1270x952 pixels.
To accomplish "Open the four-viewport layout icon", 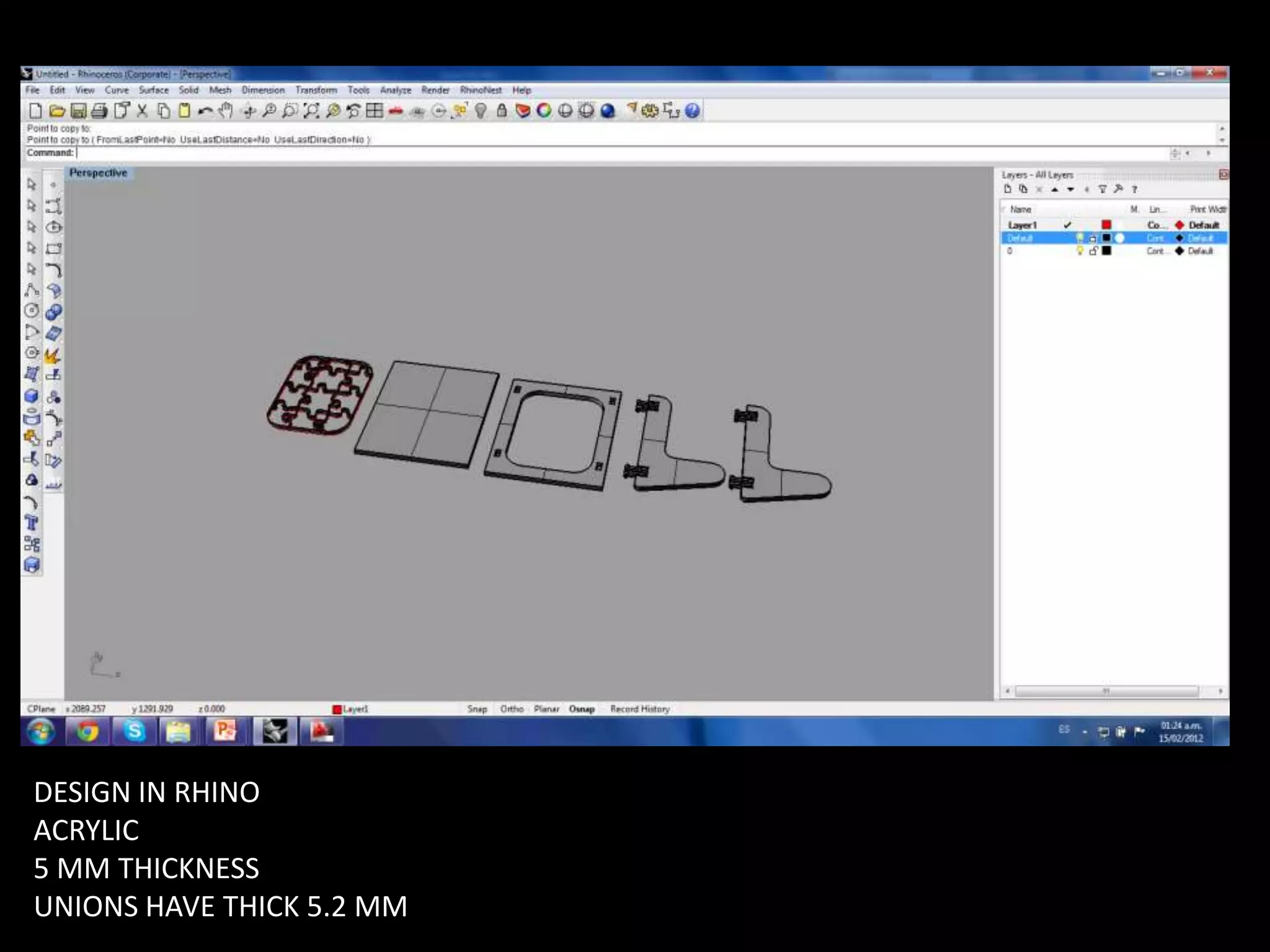I will (375, 112).
